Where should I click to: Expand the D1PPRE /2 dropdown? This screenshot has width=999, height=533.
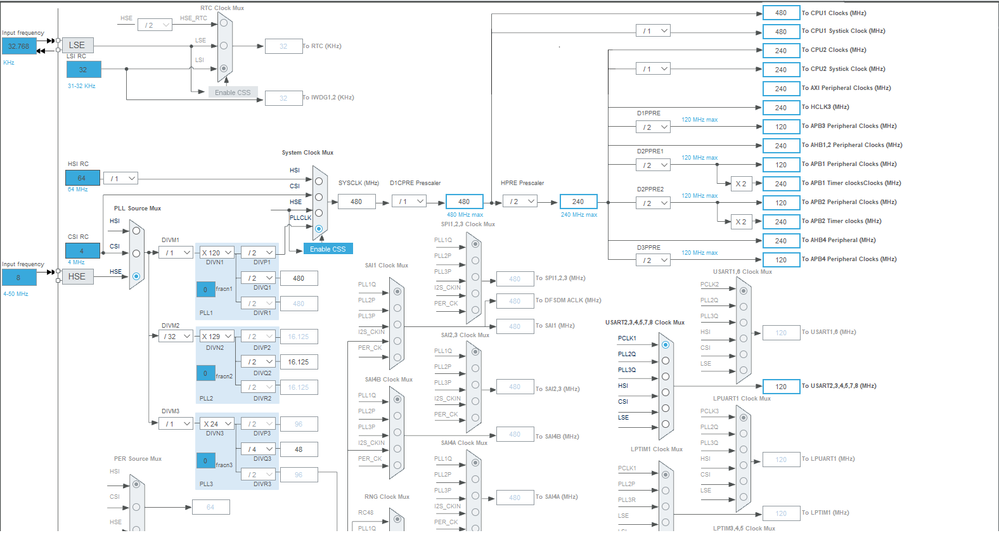coord(653,127)
